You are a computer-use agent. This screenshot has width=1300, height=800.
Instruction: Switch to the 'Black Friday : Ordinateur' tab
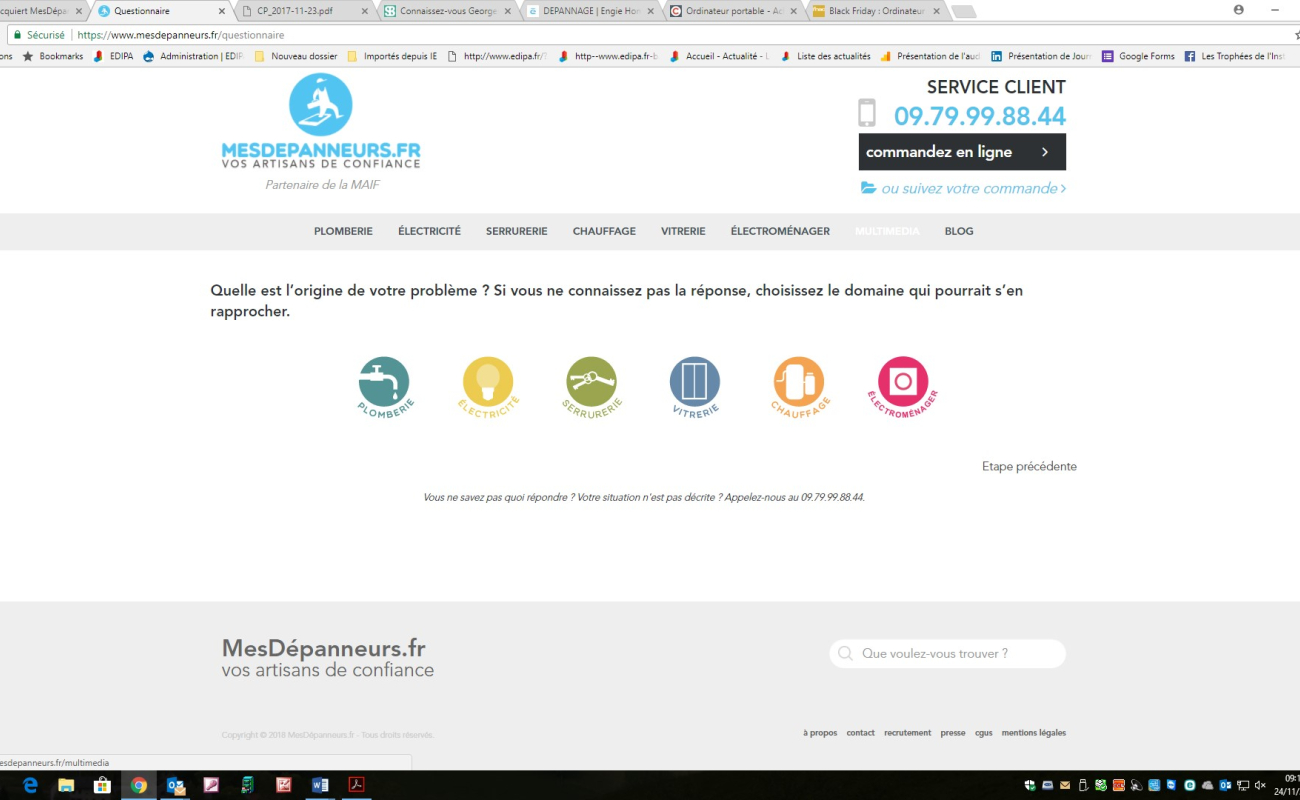tap(877, 11)
